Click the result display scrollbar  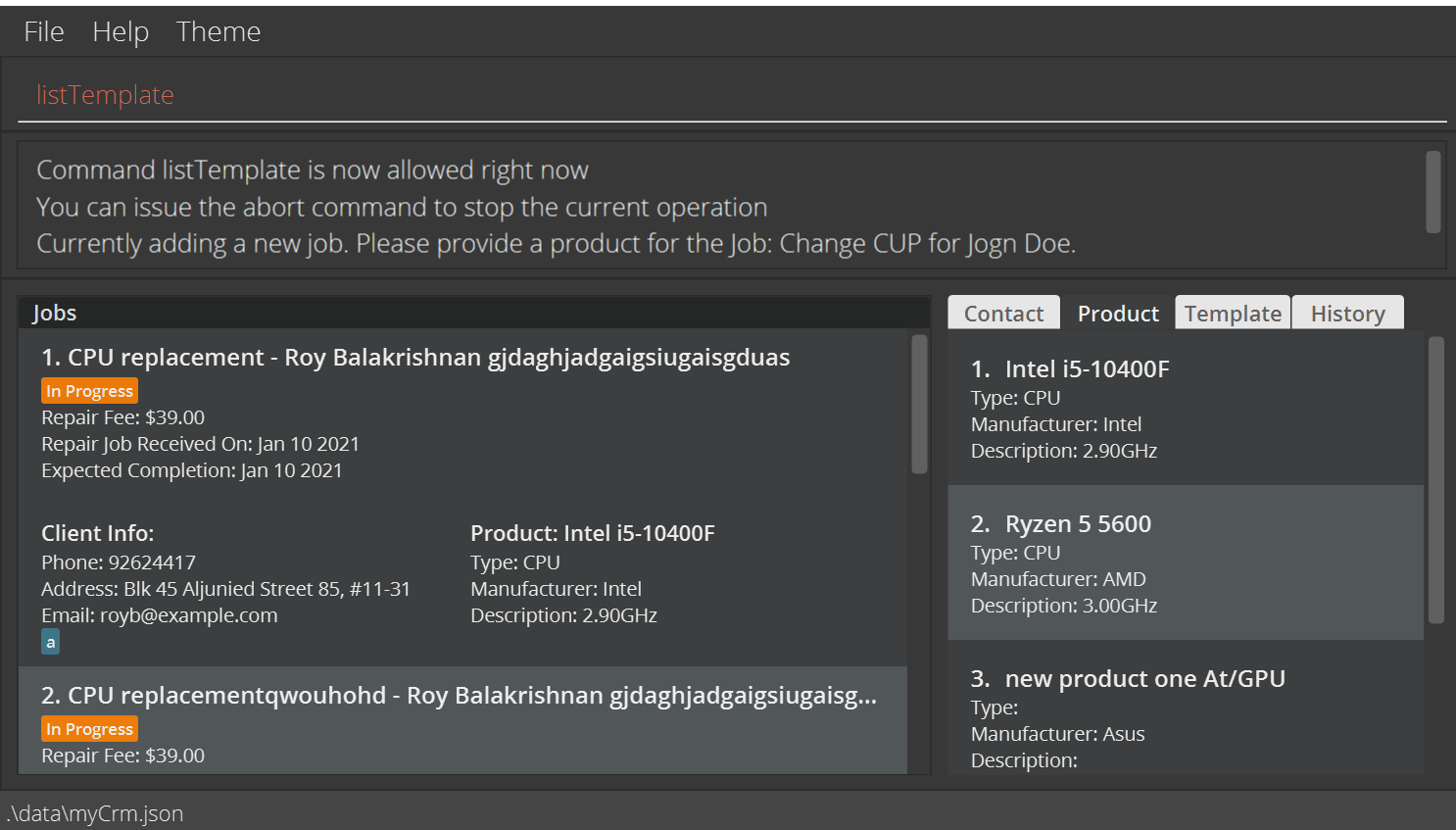1432,192
